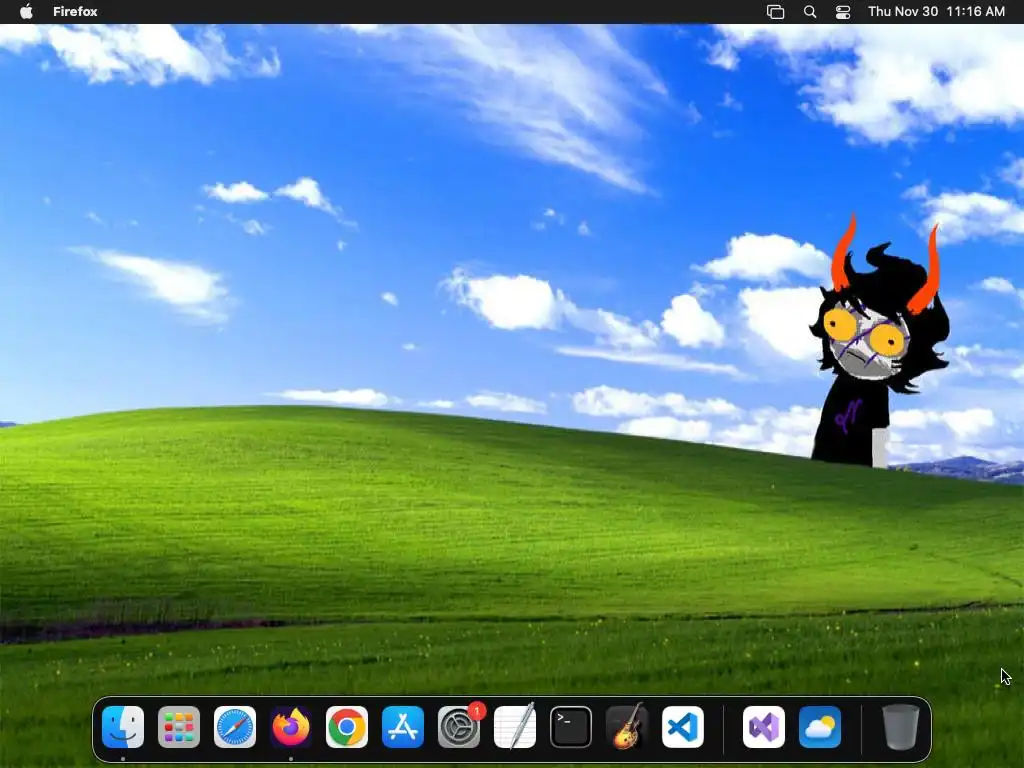Image resolution: width=1024 pixels, height=768 pixels.
Task: Open TextEdit from the dock
Action: [515, 727]
